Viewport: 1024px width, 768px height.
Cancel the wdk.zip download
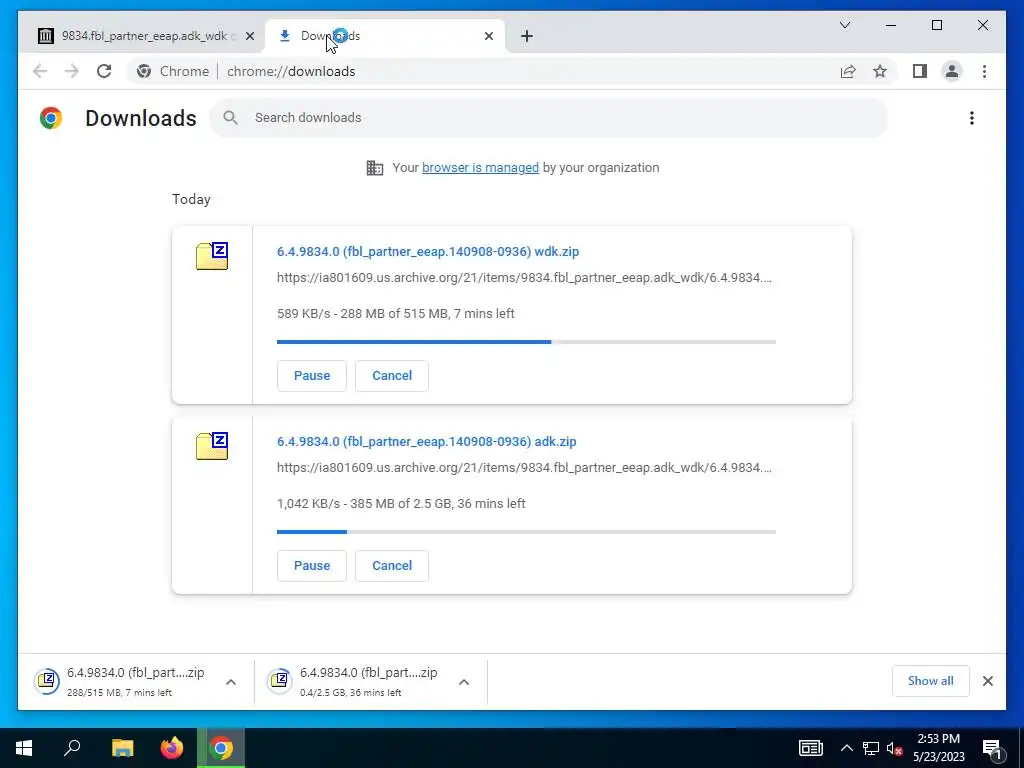click(x=392, y=376)
